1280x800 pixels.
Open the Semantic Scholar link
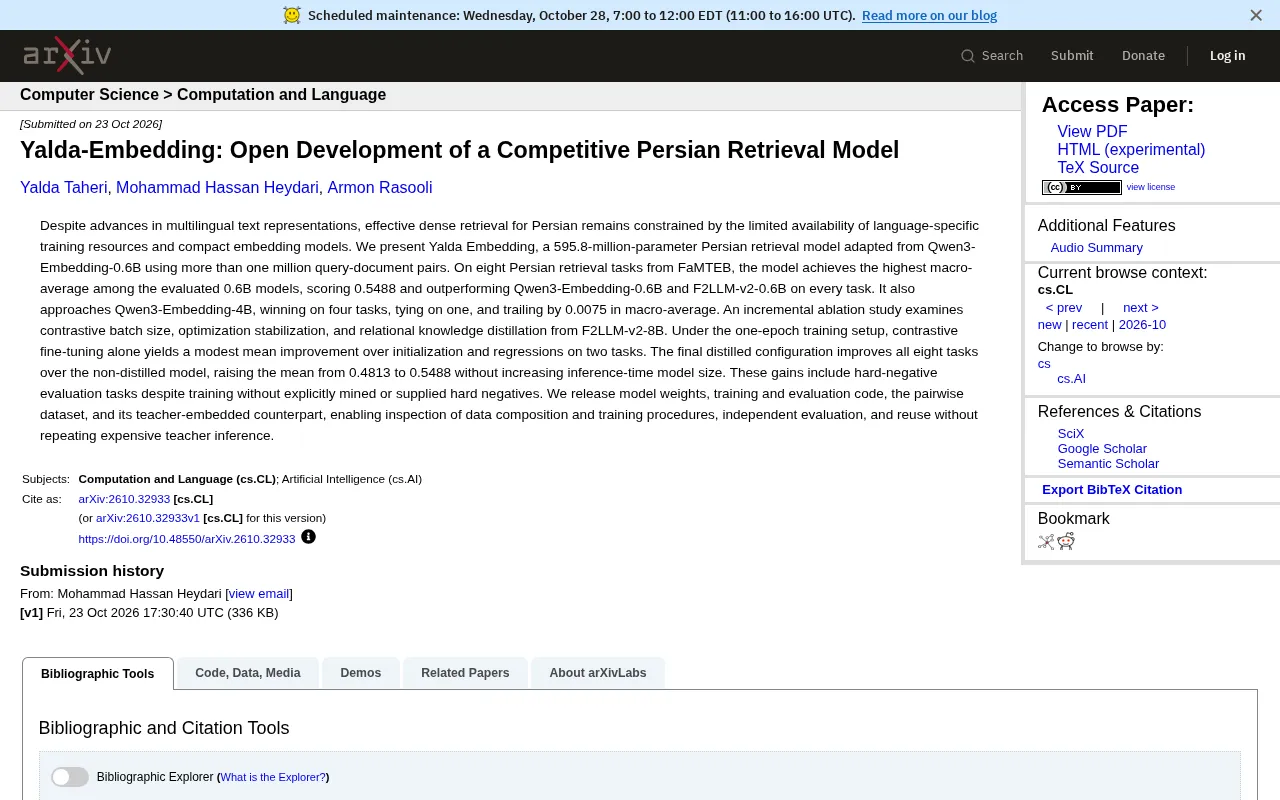tap(1108, 464)
